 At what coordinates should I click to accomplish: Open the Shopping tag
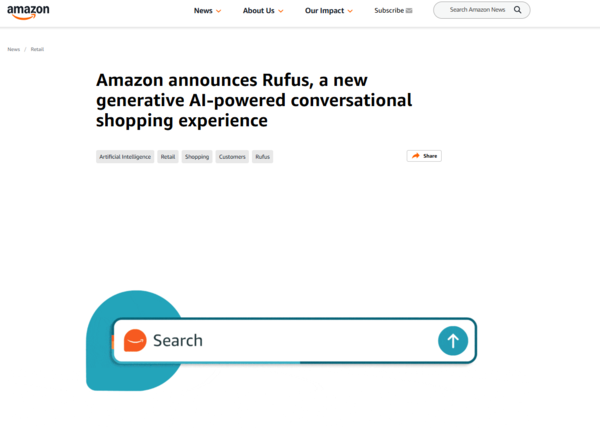click(197, 157)
